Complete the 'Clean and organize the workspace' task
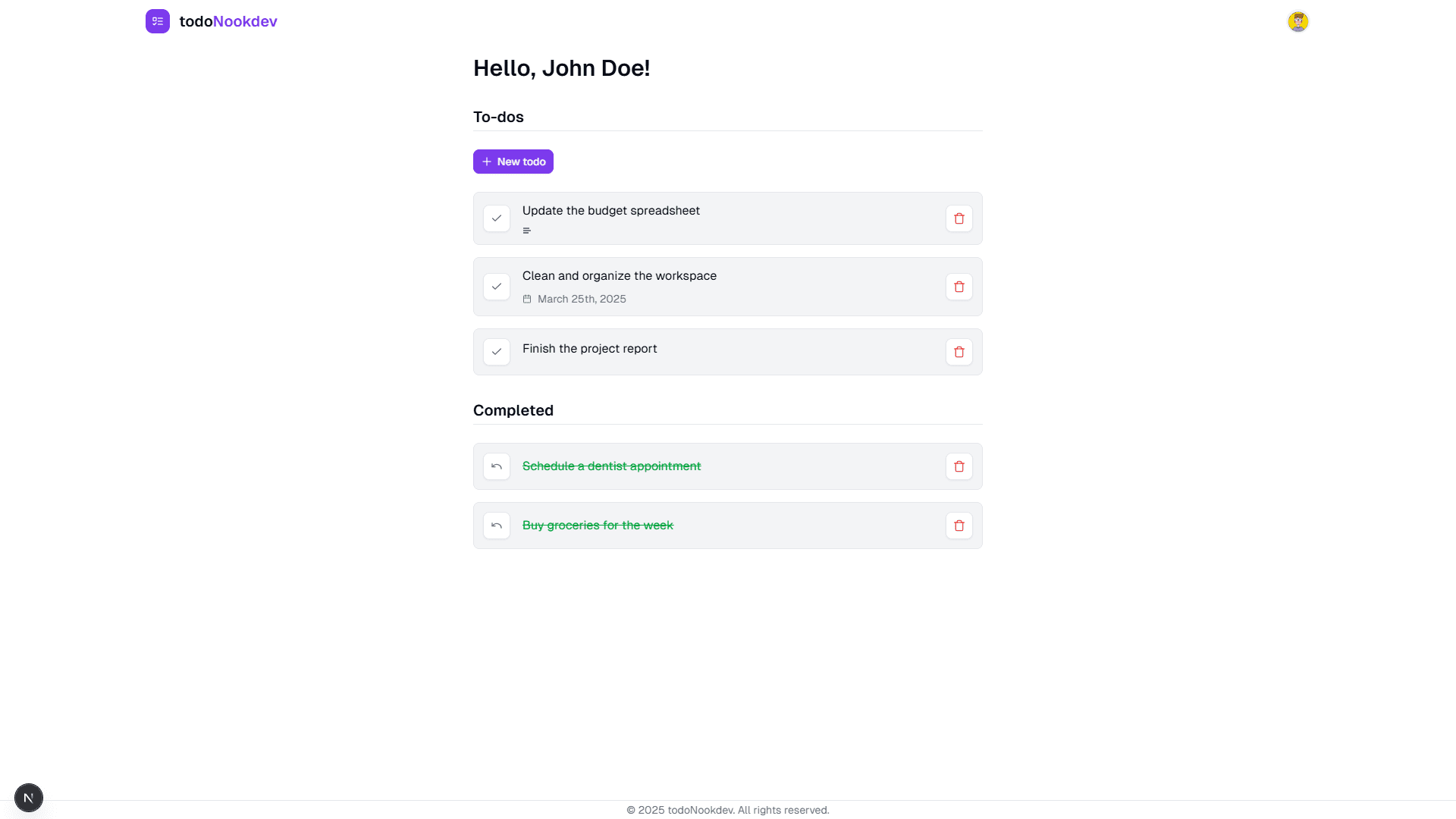Viewport: 1456px width, 819px height. point(497,287)
